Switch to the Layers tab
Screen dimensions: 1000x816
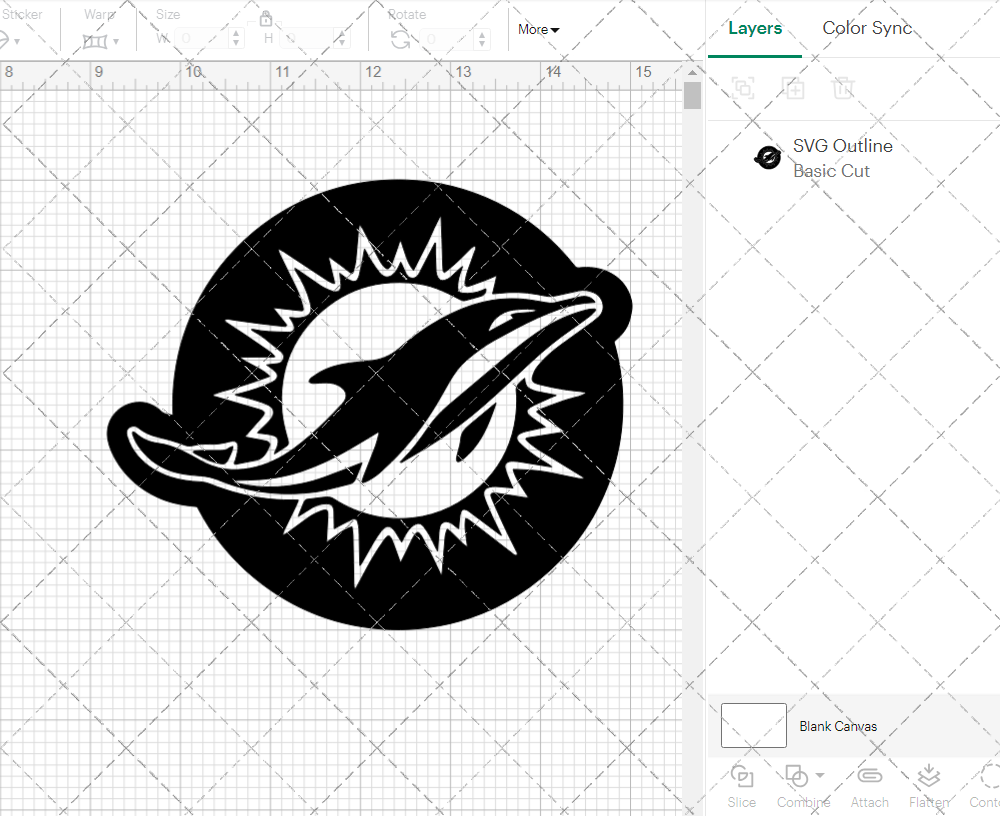coord(755,28)
